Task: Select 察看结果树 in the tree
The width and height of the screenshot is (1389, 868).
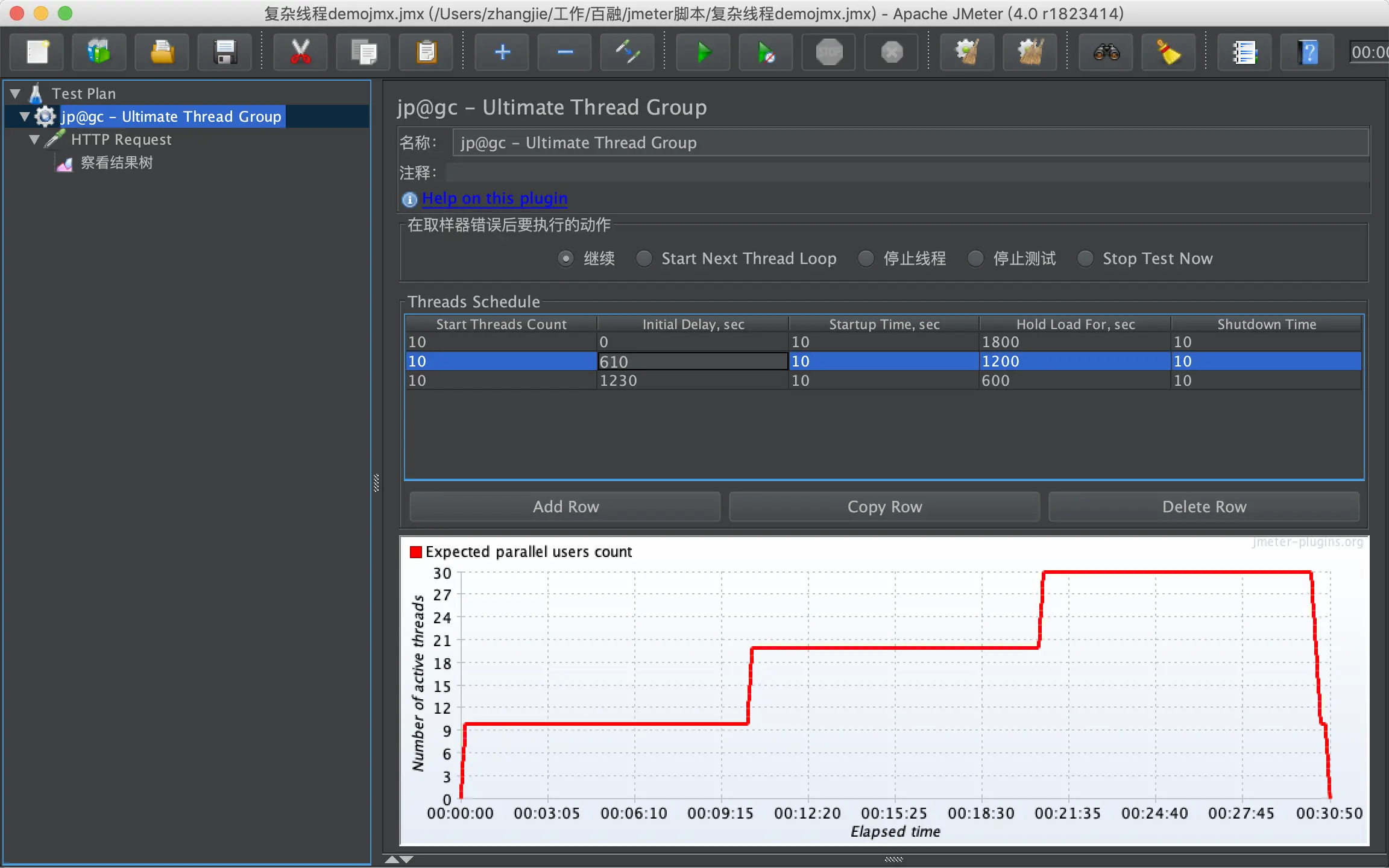Action: pos(116,163)
